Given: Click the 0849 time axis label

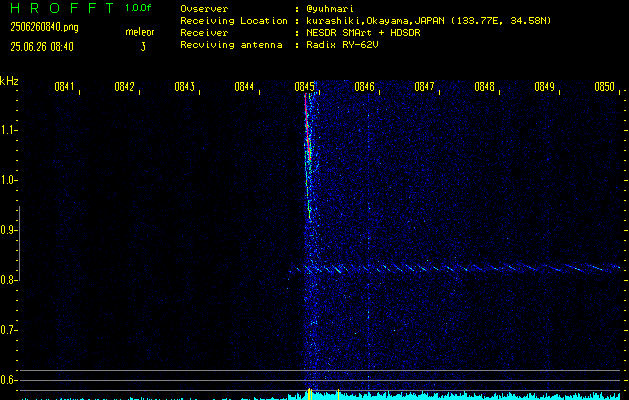Looking at the screenshot, I should [x=544, y=87].
